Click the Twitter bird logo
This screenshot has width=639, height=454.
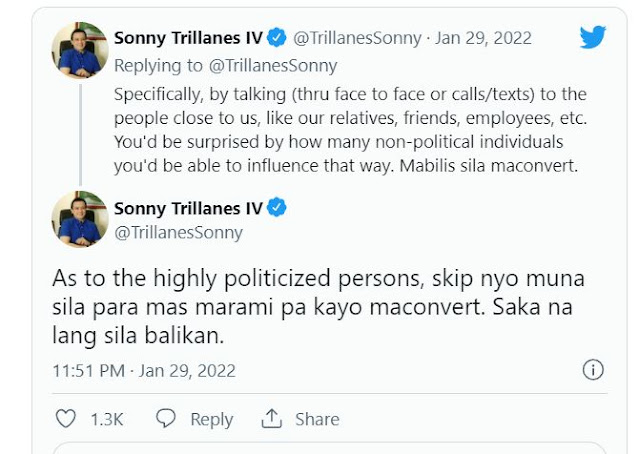pyautogui.click(x=593, y=38)
